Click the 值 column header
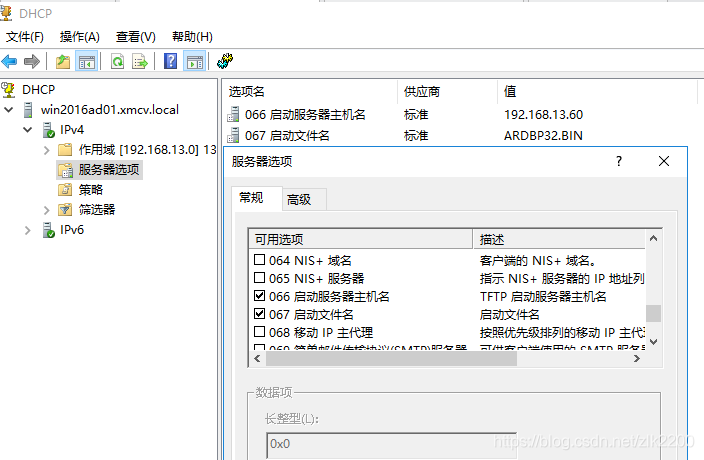This screenshot has height=460, width=704. pyautogui.click(x=597, y=92)
